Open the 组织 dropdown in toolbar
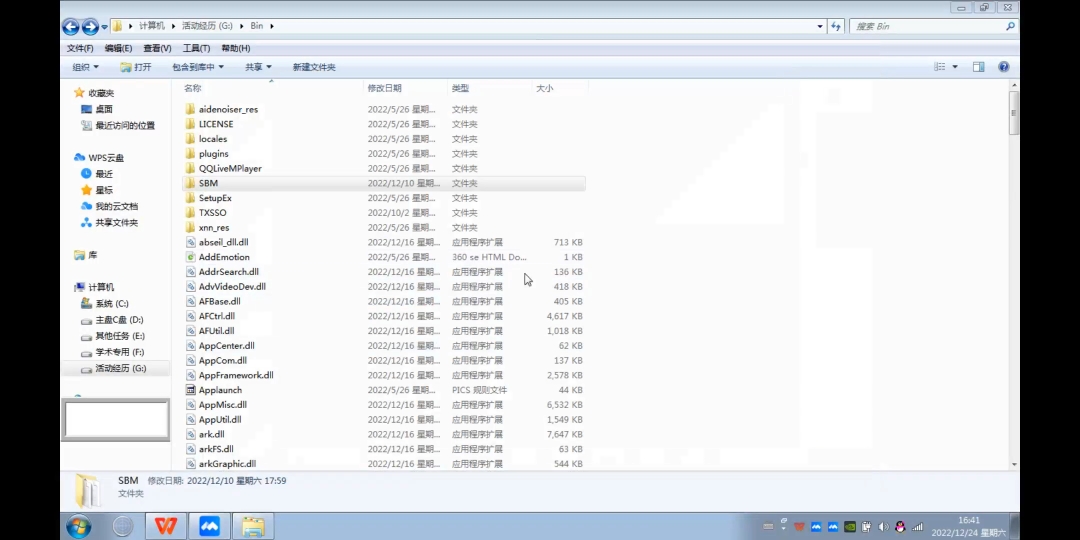Image resolution: width=1080 pixels, height=540 pixels. pyautogui.click(x=85, y=67)
